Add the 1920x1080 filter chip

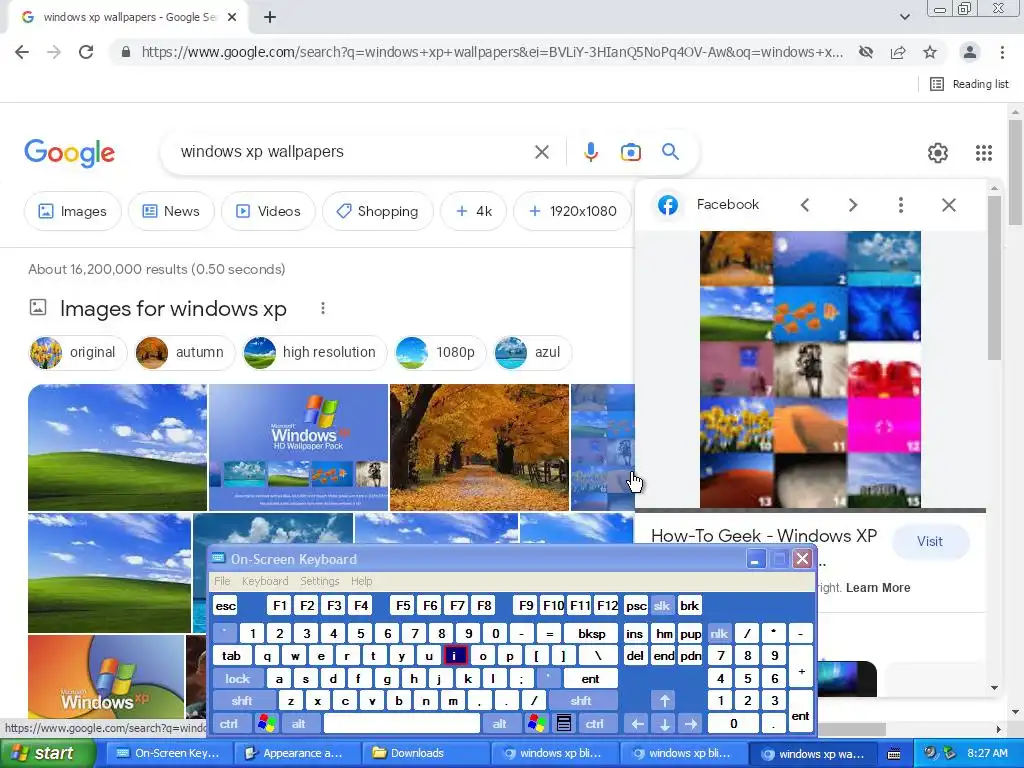coord(573,211)
